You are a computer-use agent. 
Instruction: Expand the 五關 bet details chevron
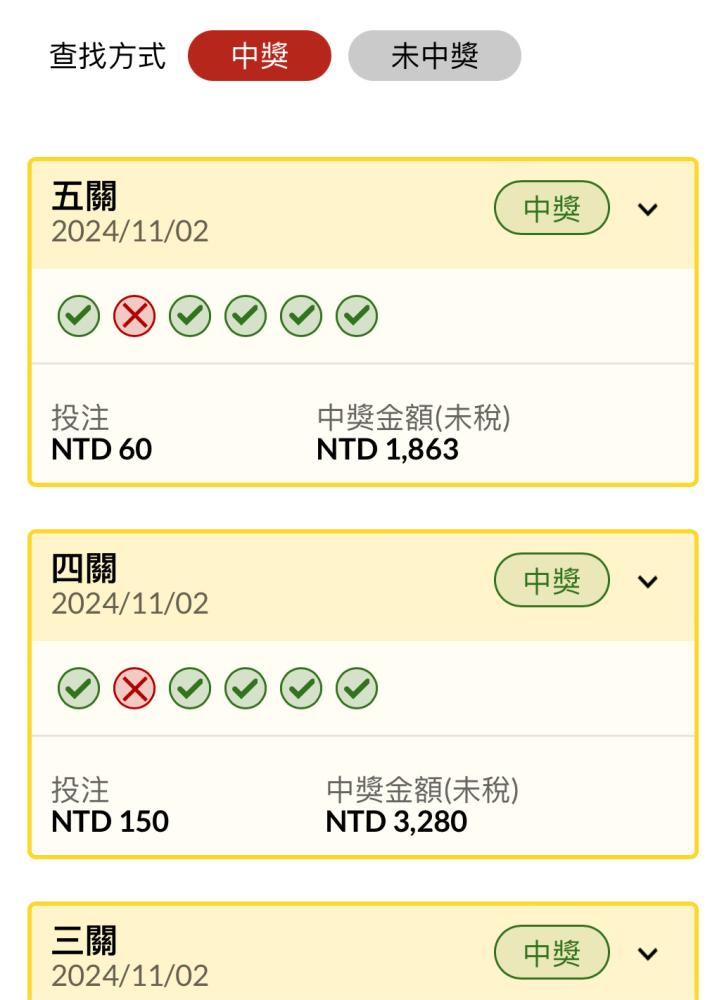pos(647,209)
